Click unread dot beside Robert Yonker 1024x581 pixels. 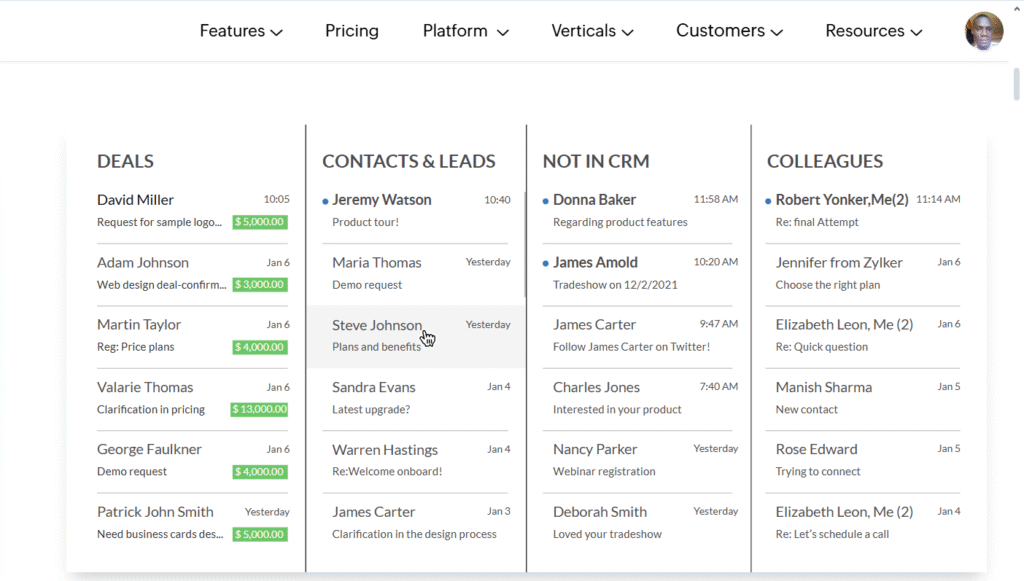click(x=768, y=201)
